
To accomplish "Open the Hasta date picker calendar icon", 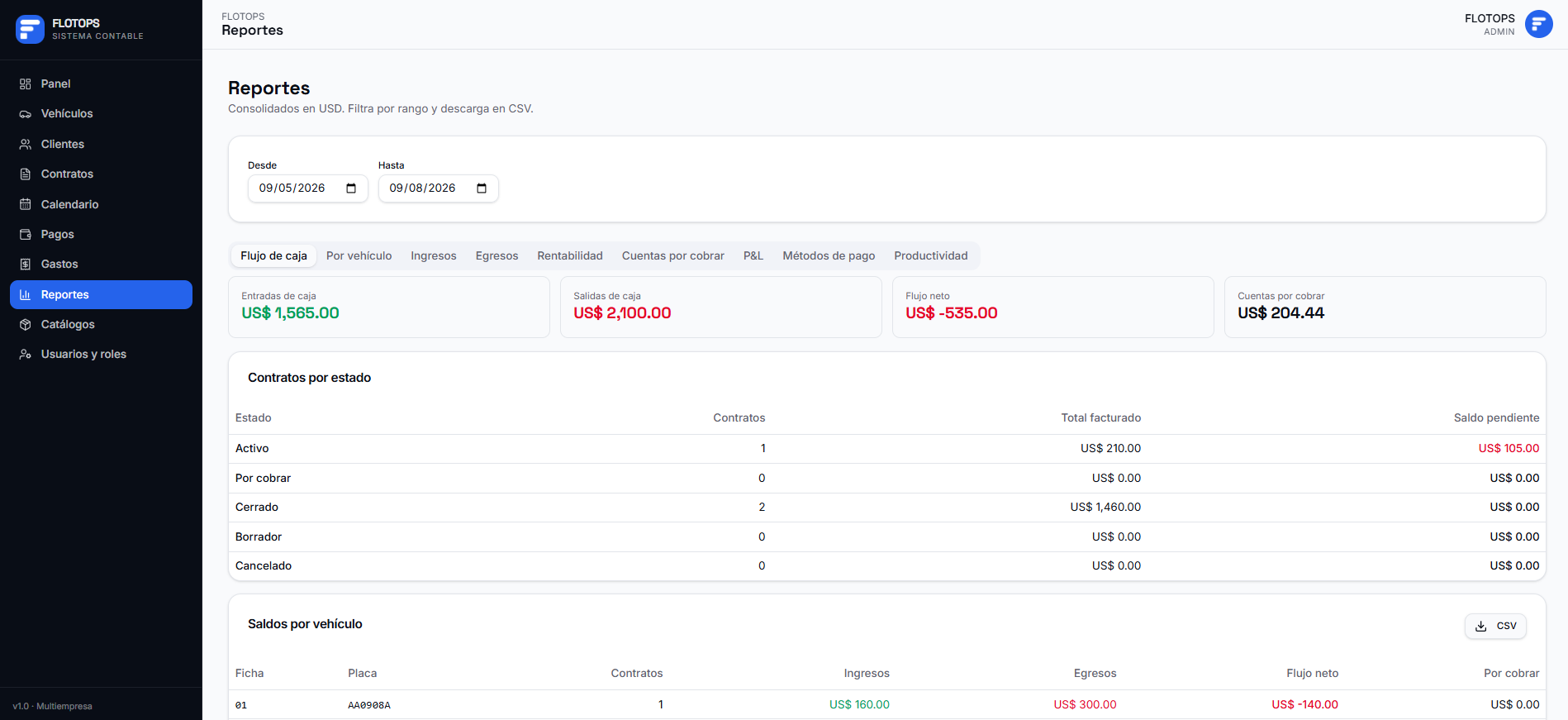I will click(482, 188).
